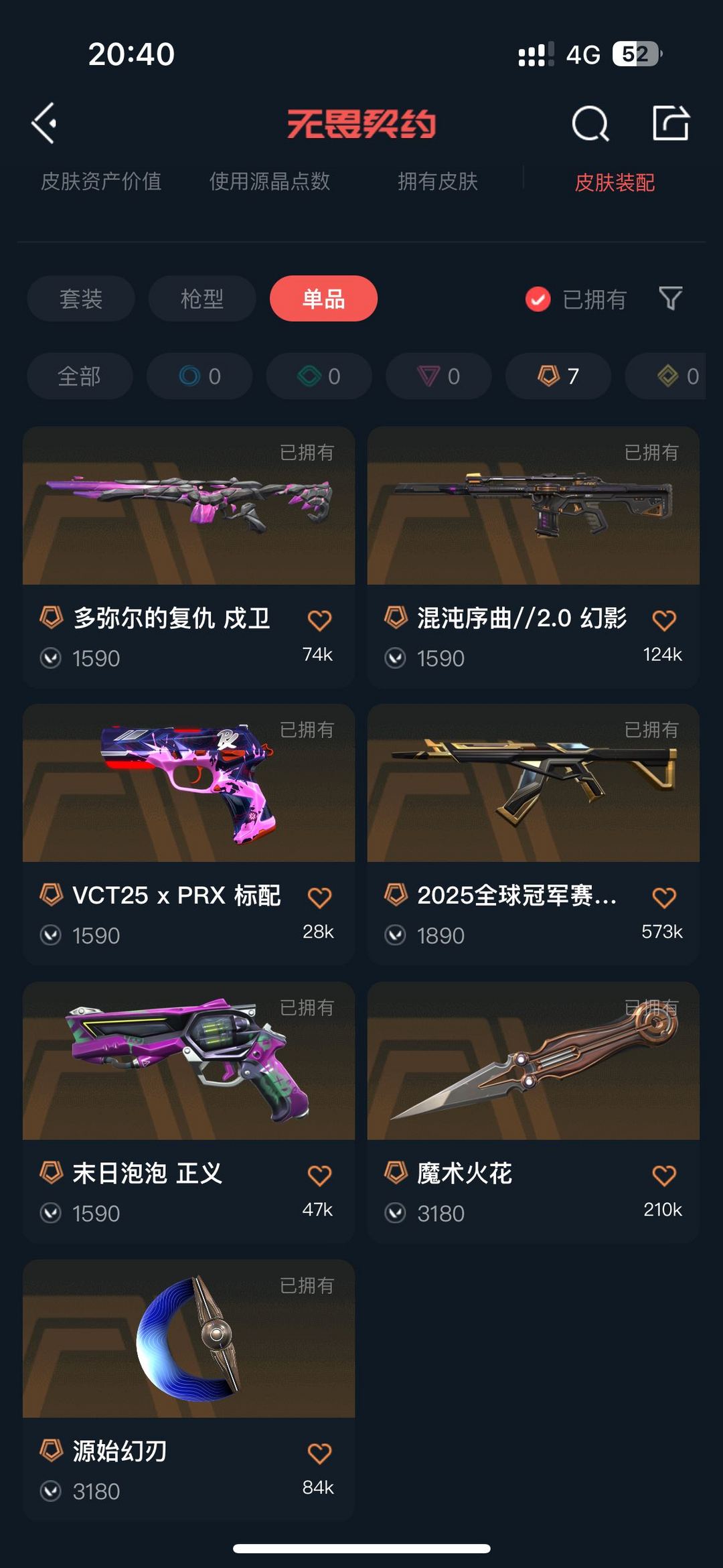The width and height of the screenshot is (723, 1568).
Task: Like the 混沌序曲//2.0 幻影 heart icon
Action: tap(664, 620)
